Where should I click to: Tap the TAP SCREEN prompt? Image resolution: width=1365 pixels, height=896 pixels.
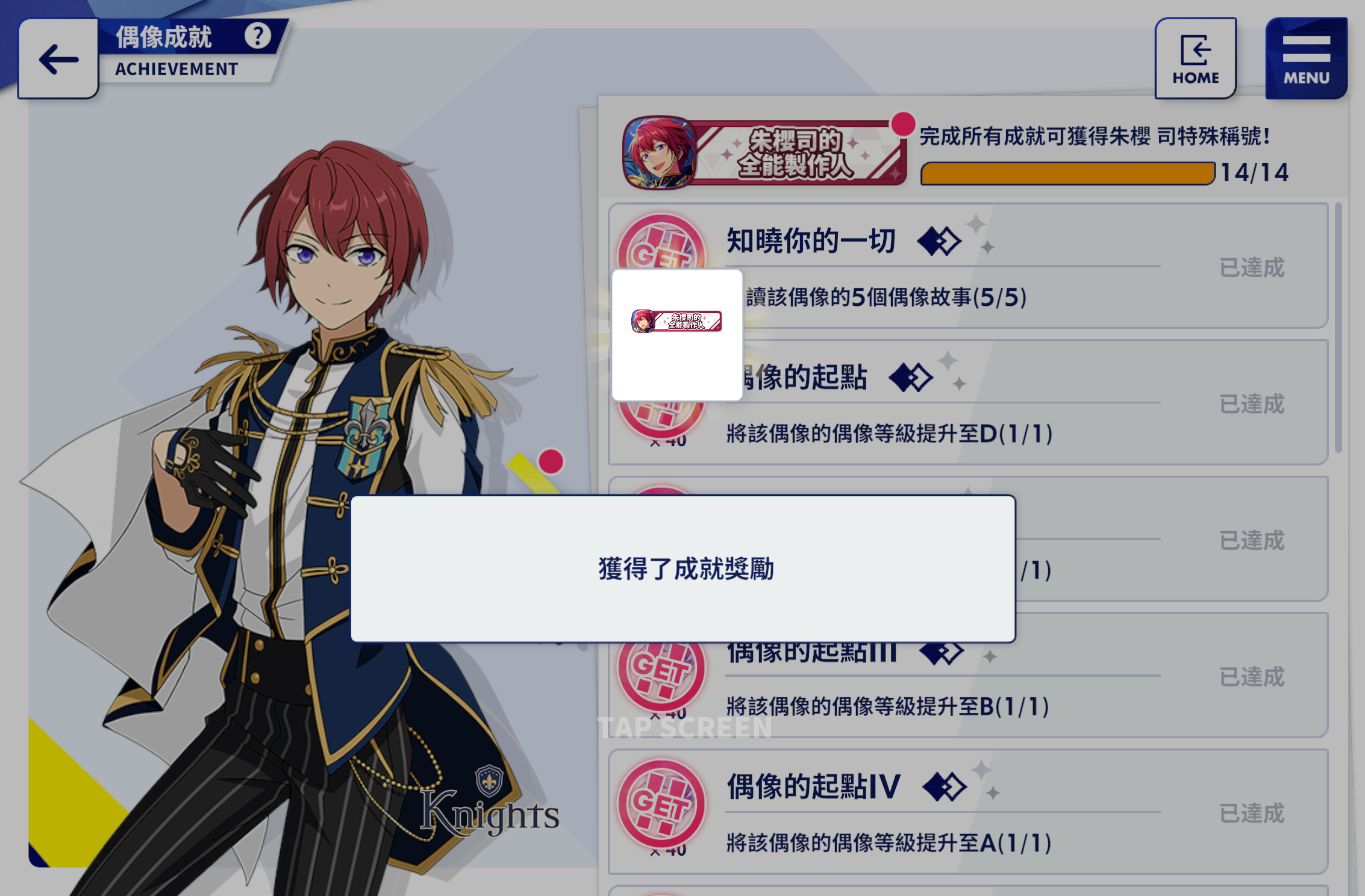(x=684, y=727)
